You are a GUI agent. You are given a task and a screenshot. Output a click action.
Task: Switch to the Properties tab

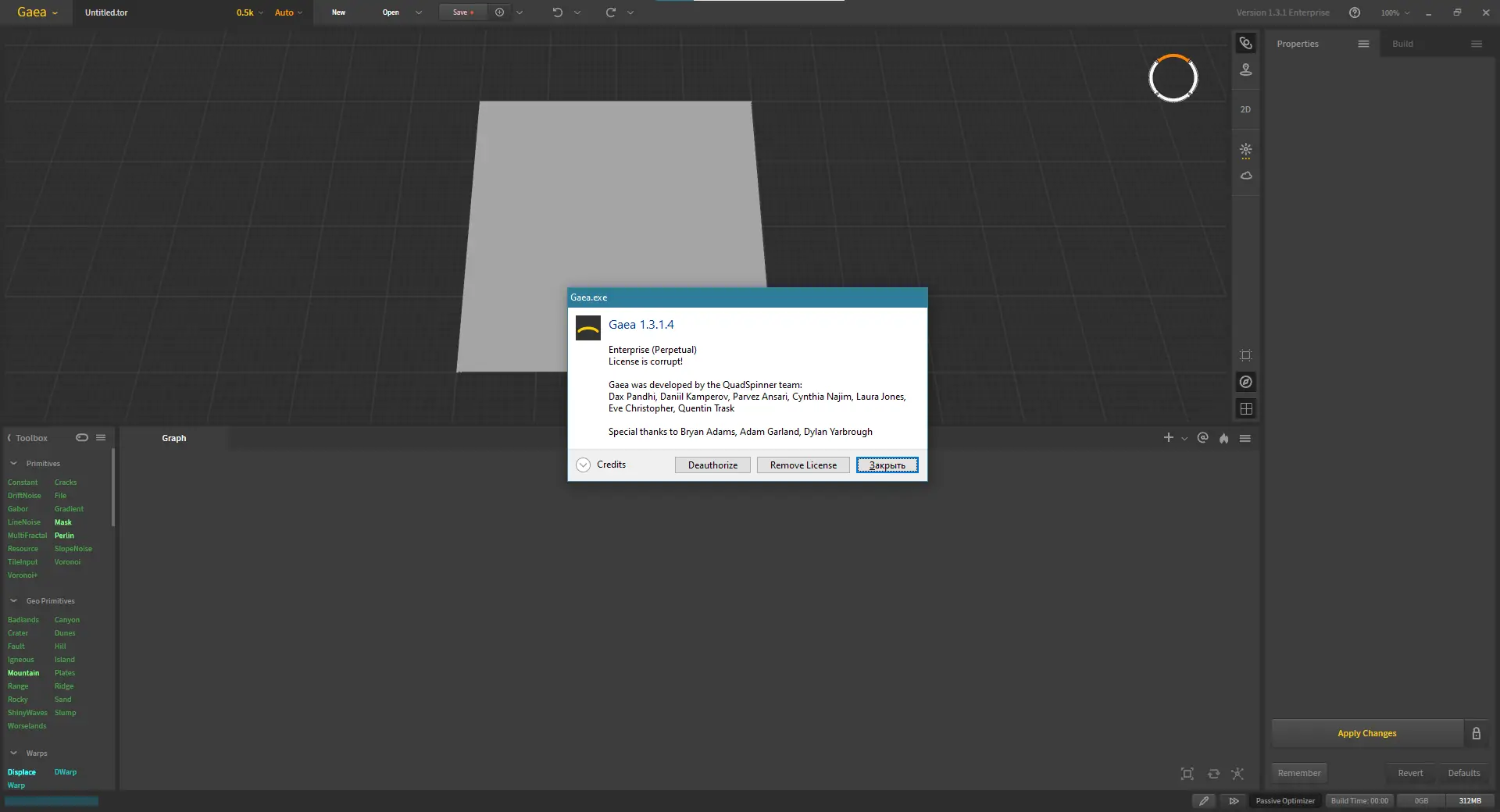[1298, 44]
